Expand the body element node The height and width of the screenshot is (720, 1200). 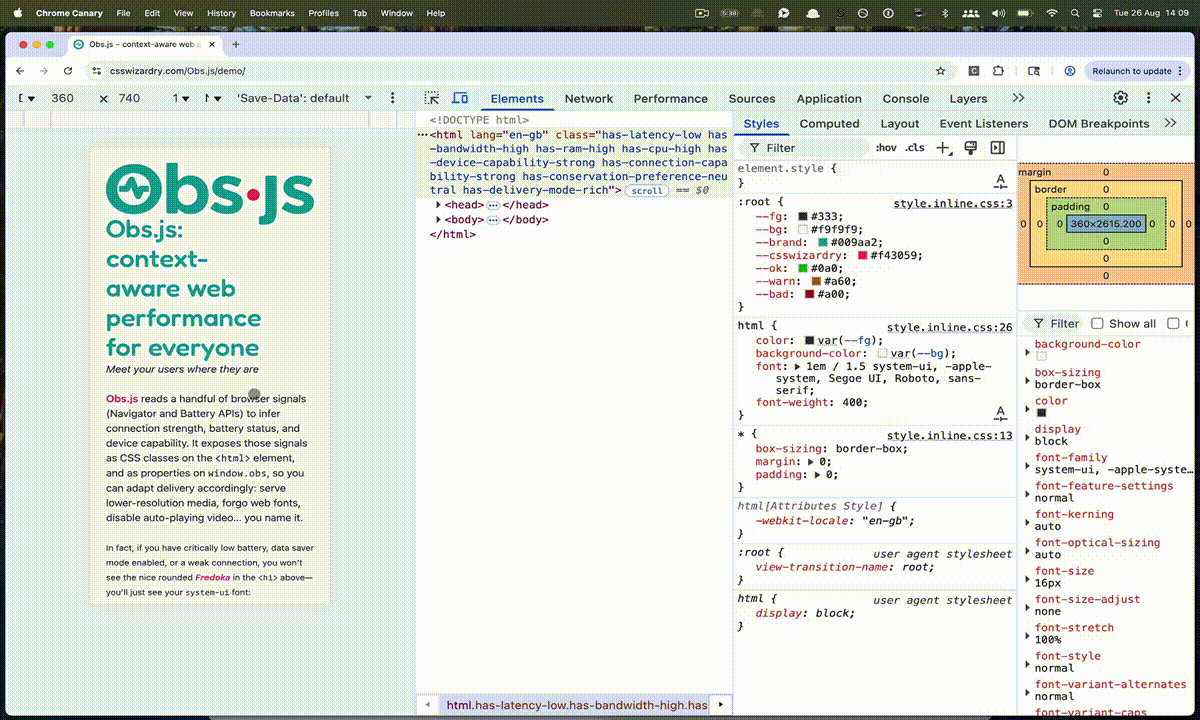[438, 219]
